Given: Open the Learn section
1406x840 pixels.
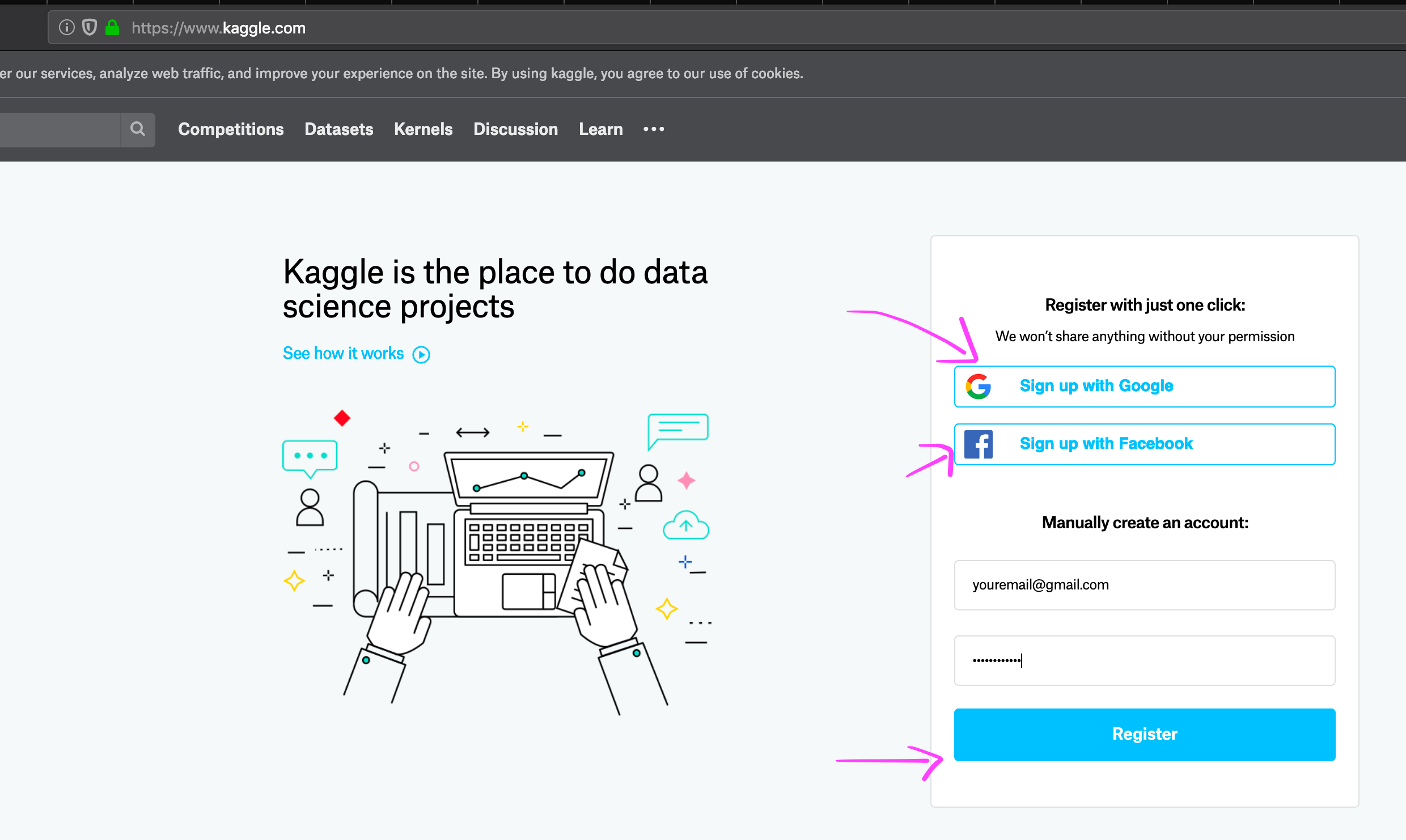Looking at the screenshot, I should tap(601, 129).
